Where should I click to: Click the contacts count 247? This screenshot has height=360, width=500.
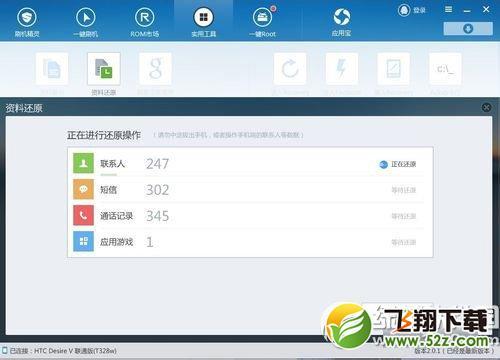(x=157, y=164)
